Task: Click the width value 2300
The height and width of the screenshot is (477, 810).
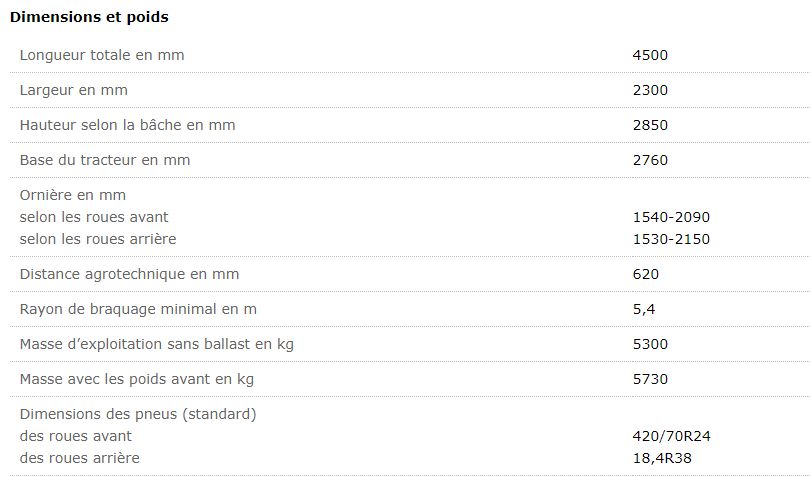Action: coord(650,90)
